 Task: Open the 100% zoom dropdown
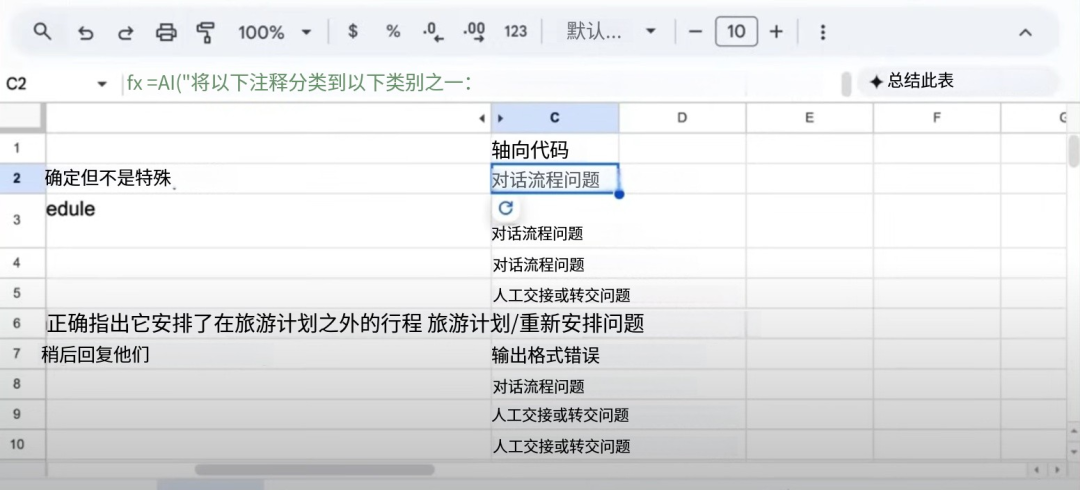coord(274,32)
